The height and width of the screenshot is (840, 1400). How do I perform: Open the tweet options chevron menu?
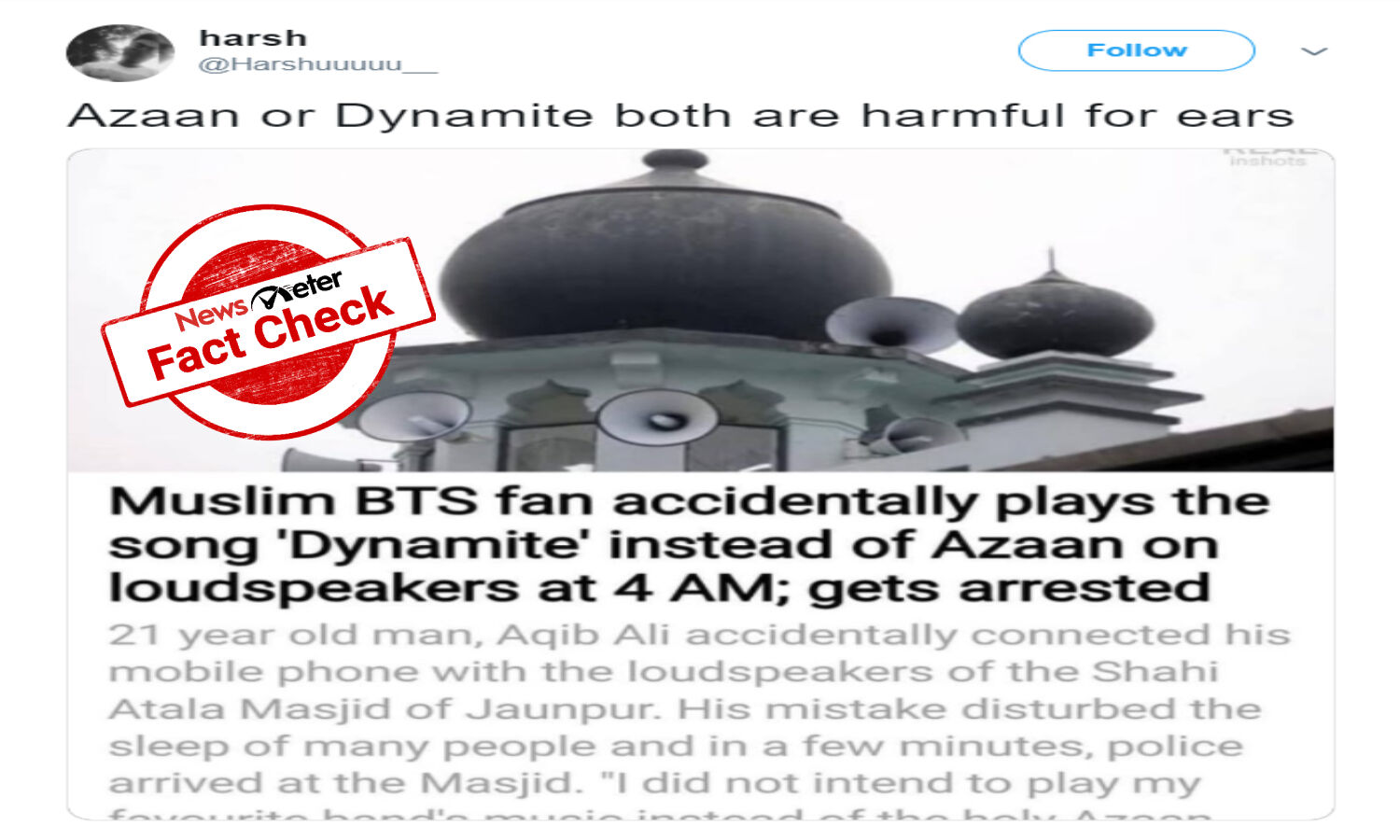click(x=1314, y=51)
